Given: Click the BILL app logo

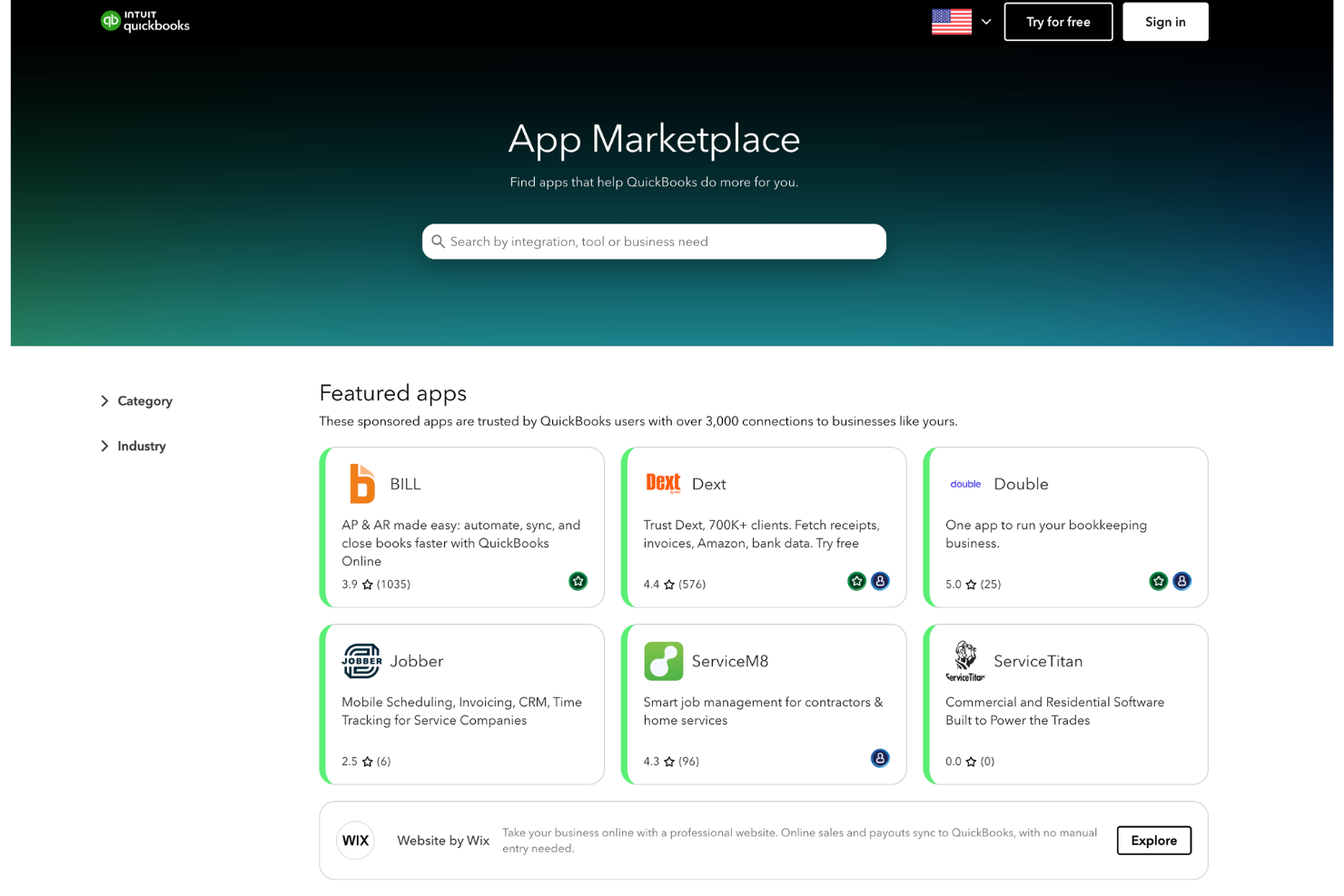Looking at the screenshot, I should click(361, 484).
